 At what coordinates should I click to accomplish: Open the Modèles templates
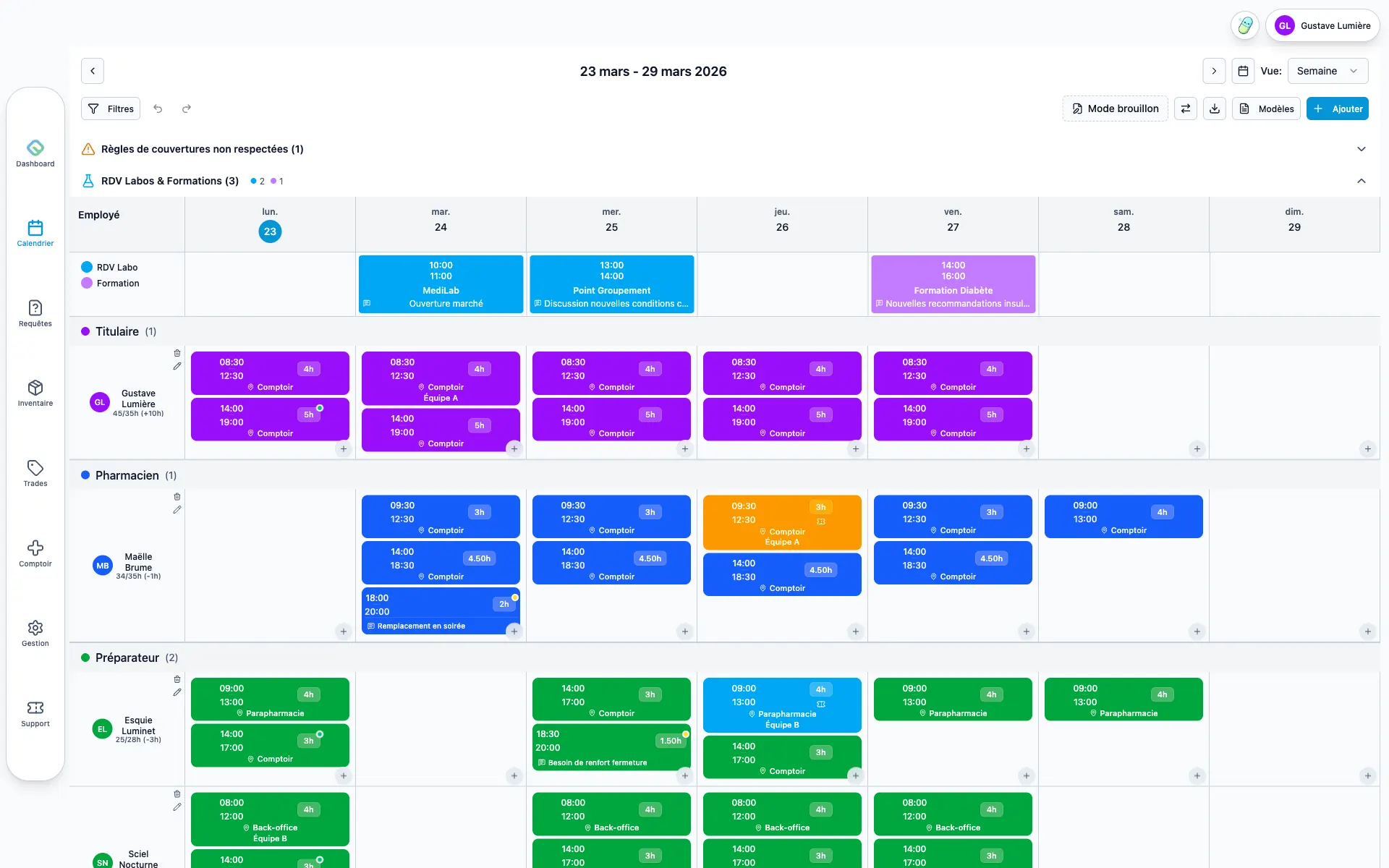pos(1266,109)
